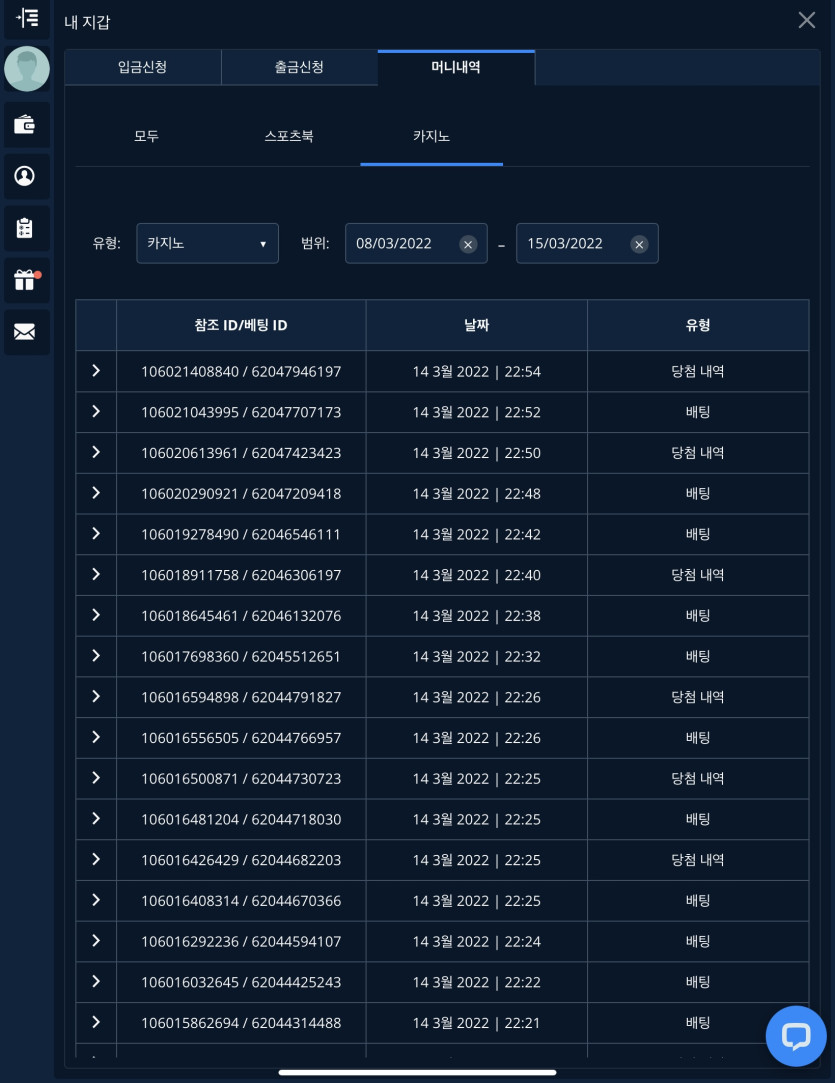
Task: Expand row 106020290921 / 62047209418
Action: [96, 493]
